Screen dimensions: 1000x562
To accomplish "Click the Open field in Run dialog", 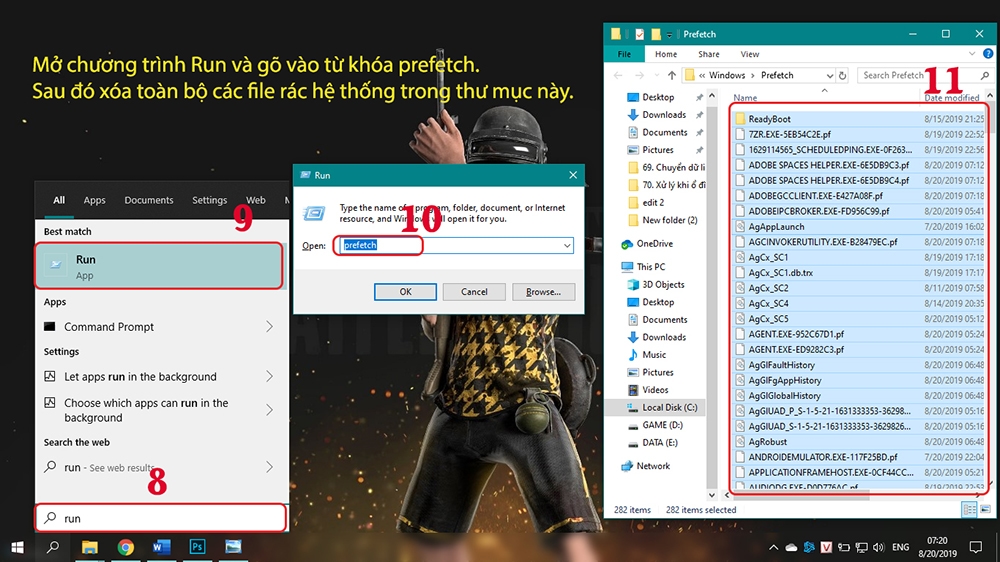I will (x=450, y=246).
